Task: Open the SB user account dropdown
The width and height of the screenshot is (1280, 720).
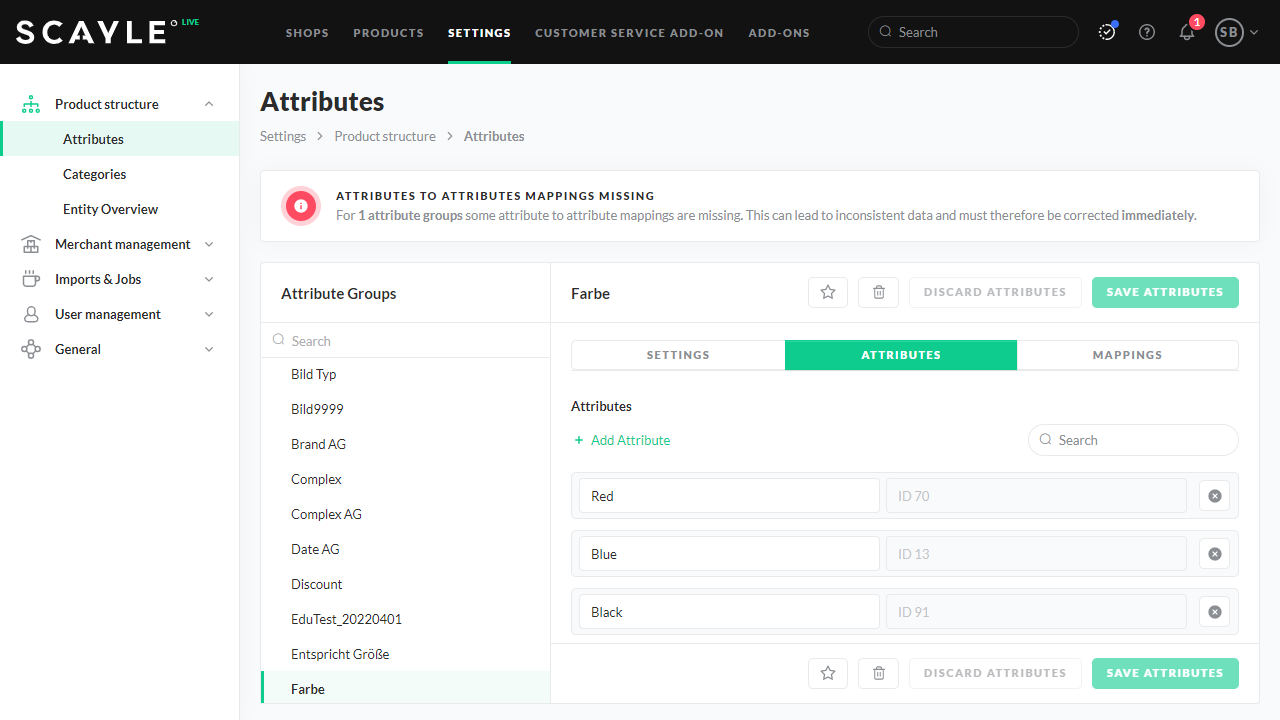Action: click(x=1236, y=32)
